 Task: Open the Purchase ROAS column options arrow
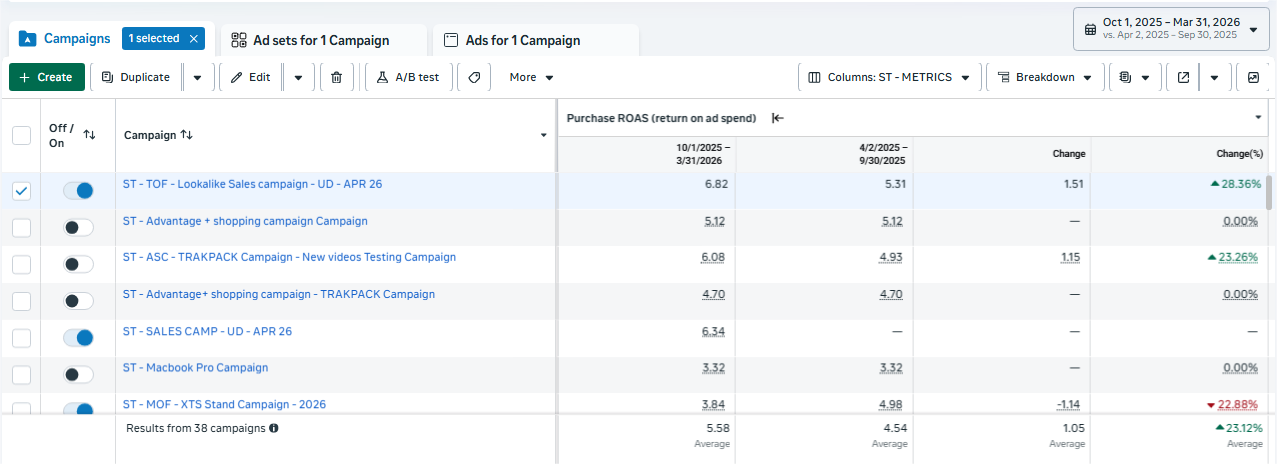click(1258, 118)
